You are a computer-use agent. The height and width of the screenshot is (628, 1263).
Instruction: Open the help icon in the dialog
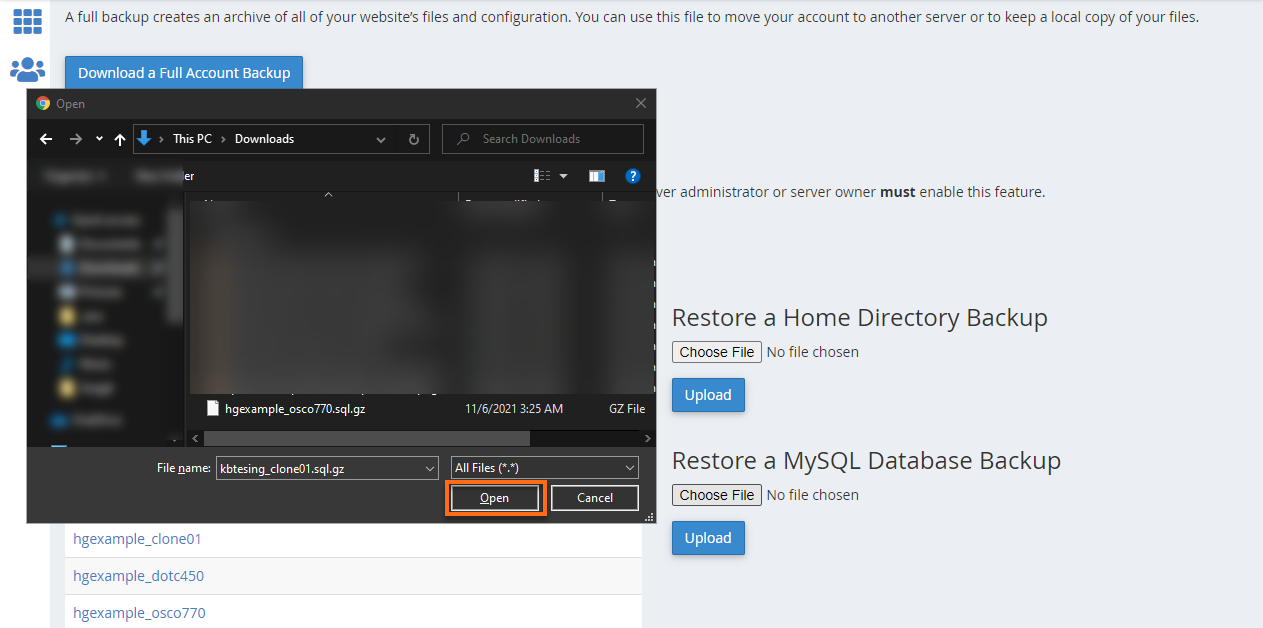[x=633, y=175]
